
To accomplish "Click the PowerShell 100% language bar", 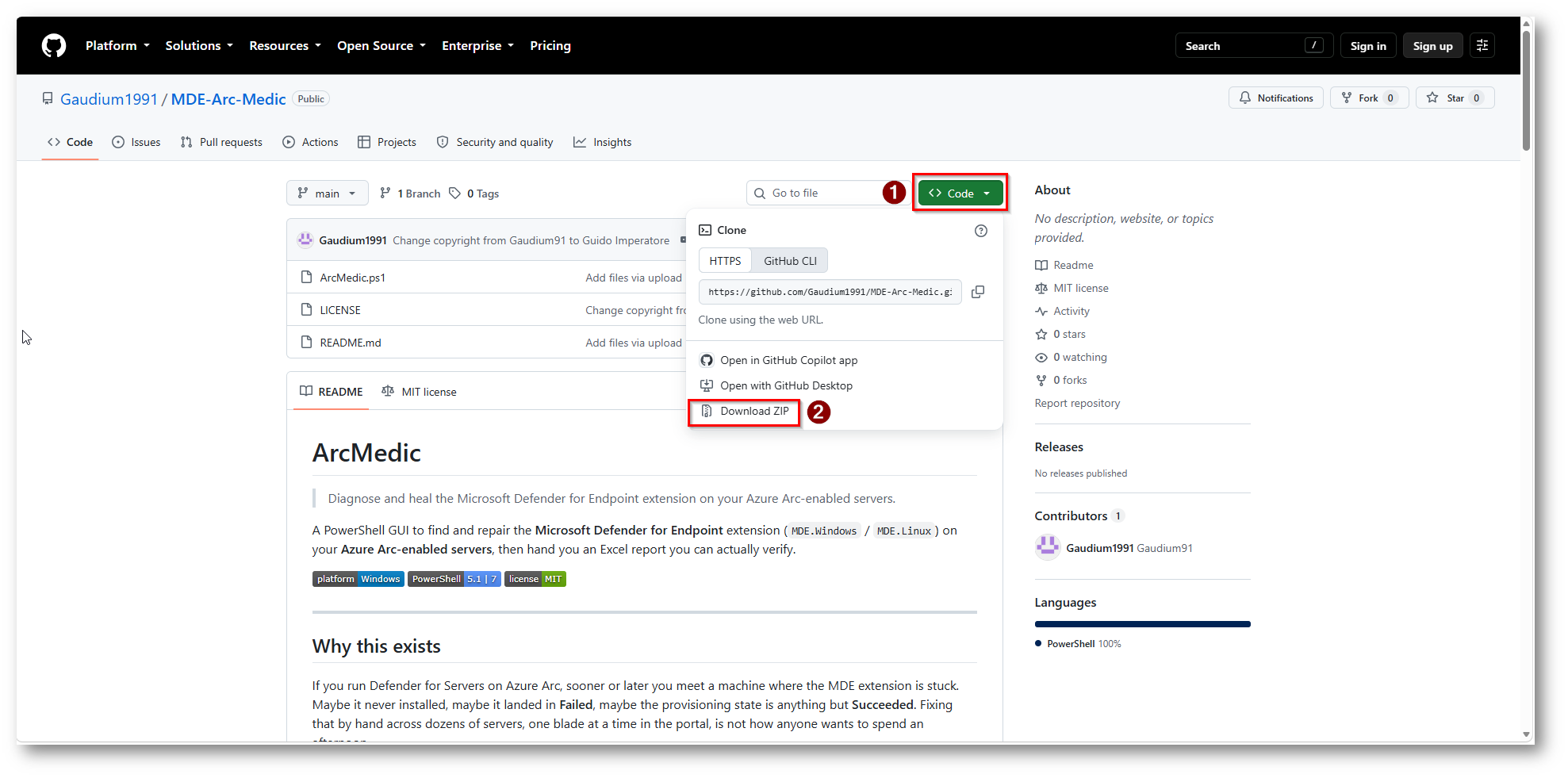I will click(x=1143, y=624).
